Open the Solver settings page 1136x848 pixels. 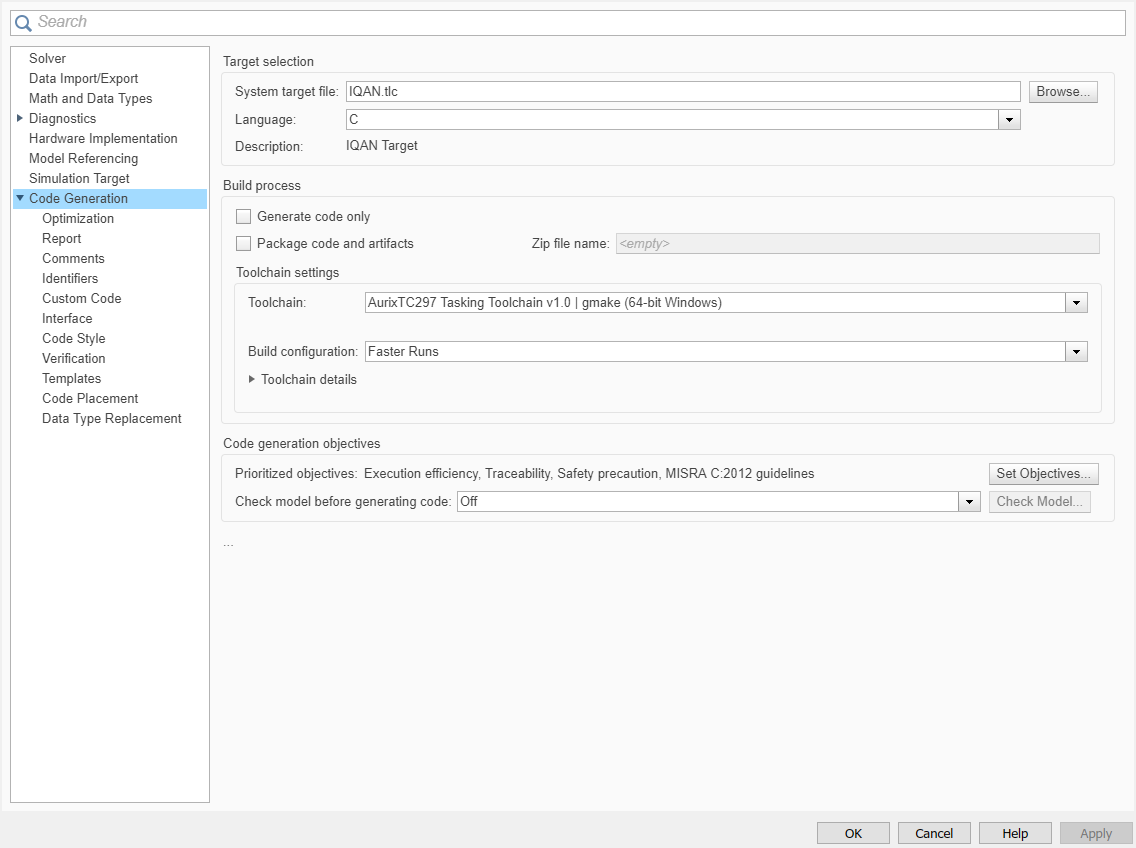pyautogui.click(x=47, y=58)
